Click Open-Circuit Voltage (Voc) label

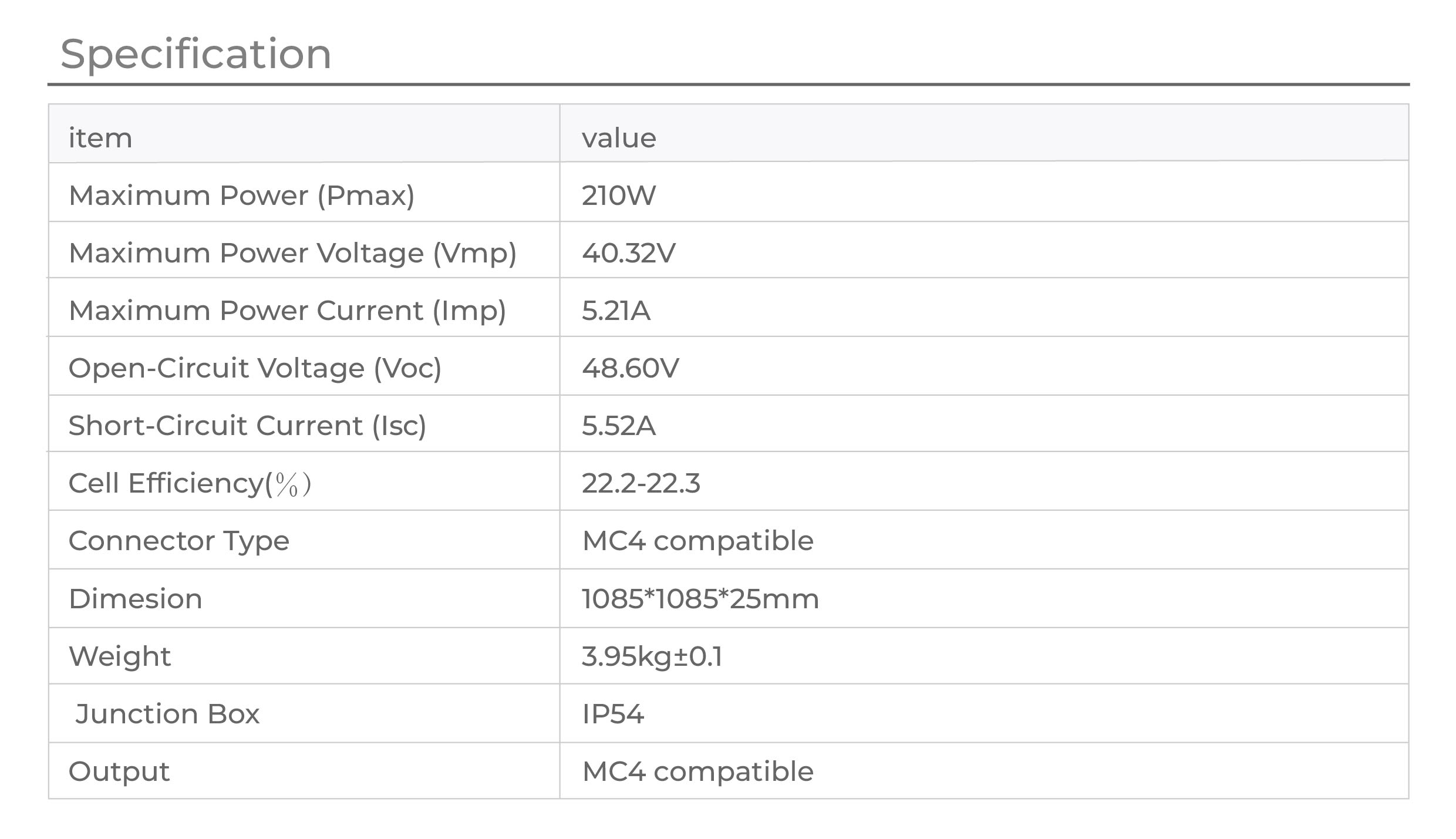pos(255,368)
